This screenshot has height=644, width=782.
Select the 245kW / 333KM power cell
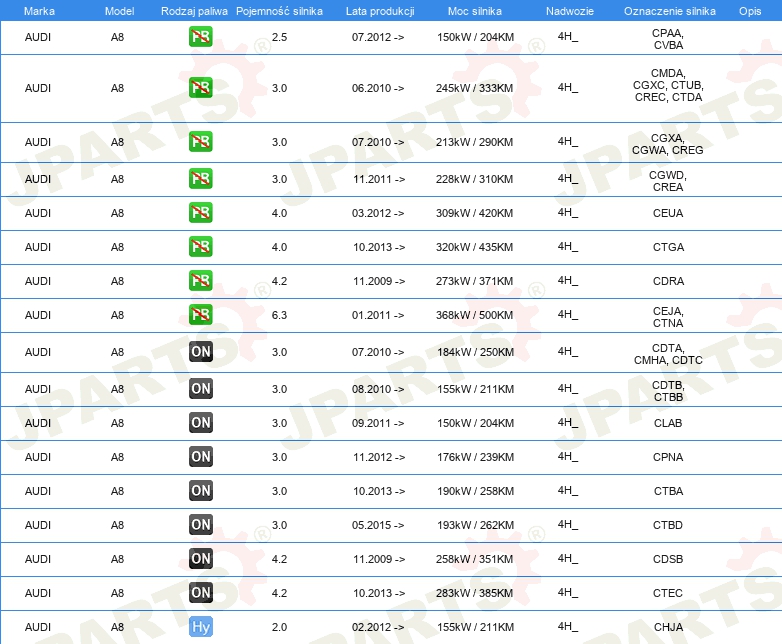475,88
